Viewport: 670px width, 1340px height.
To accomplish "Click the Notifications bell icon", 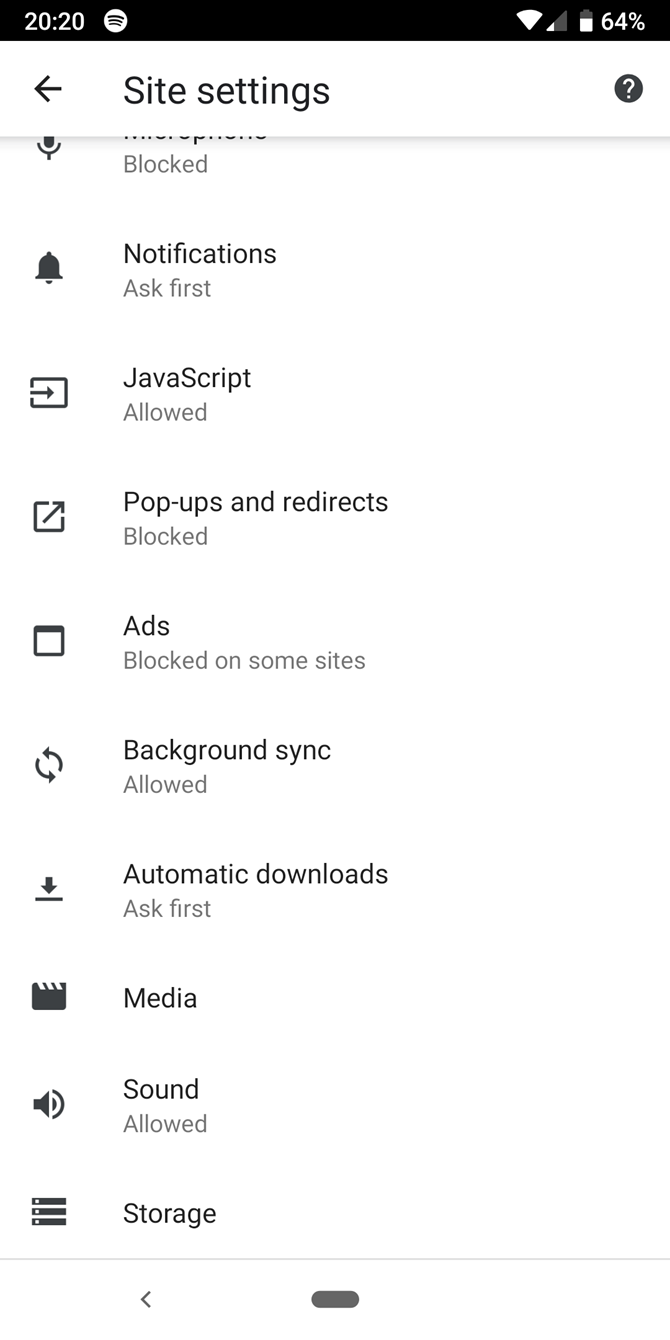I will 48,267.
